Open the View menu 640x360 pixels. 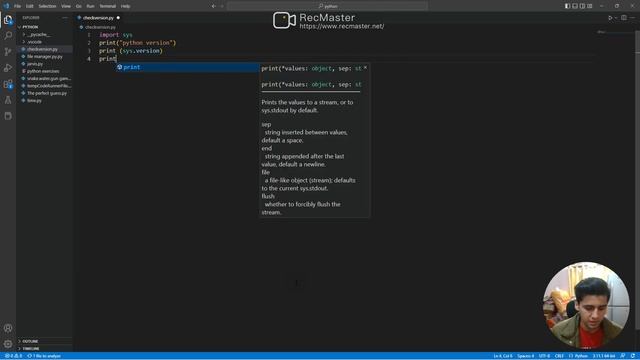click(x=66, y=6)
